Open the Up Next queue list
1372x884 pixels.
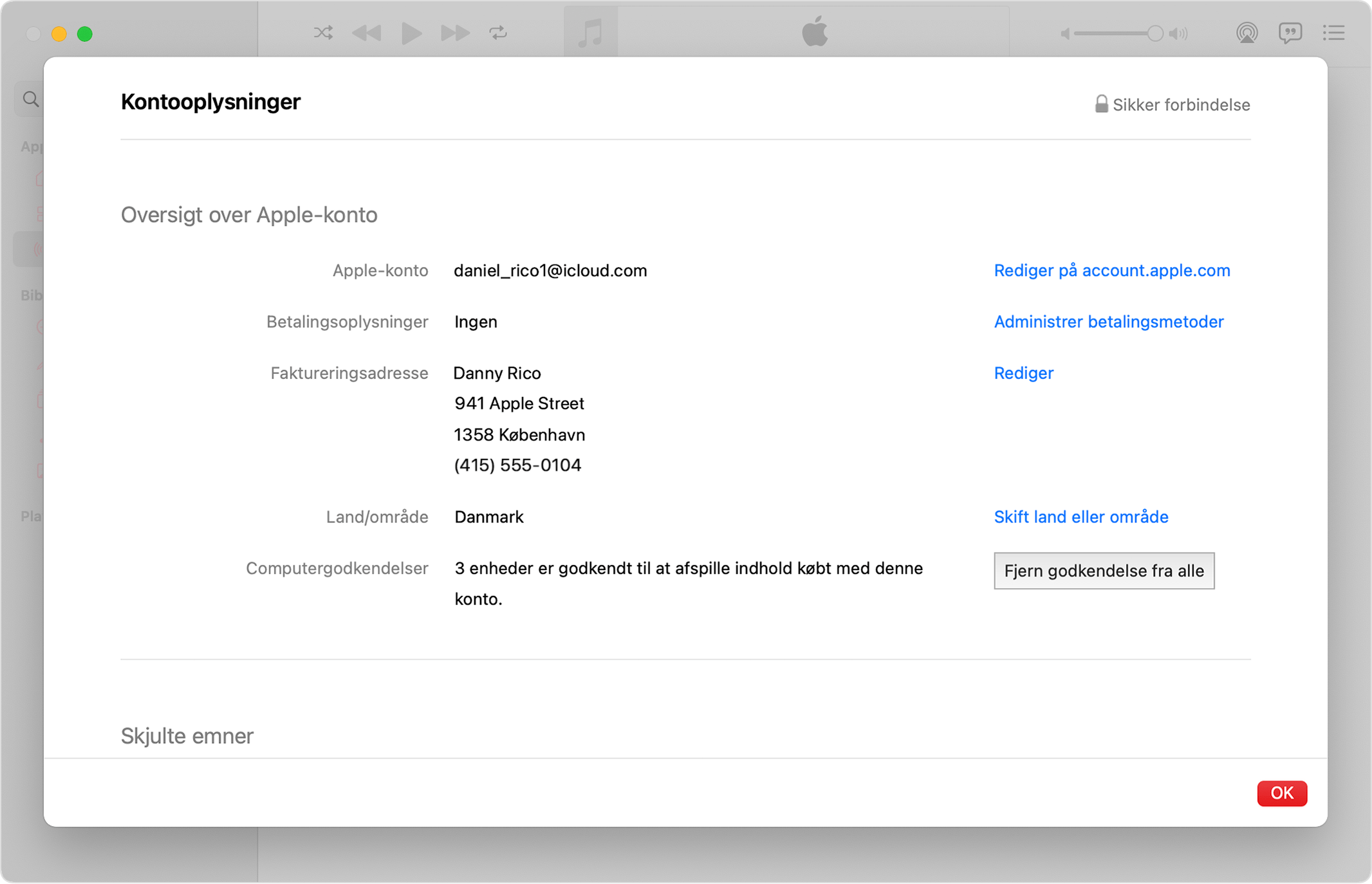(x=1334, y=33)
